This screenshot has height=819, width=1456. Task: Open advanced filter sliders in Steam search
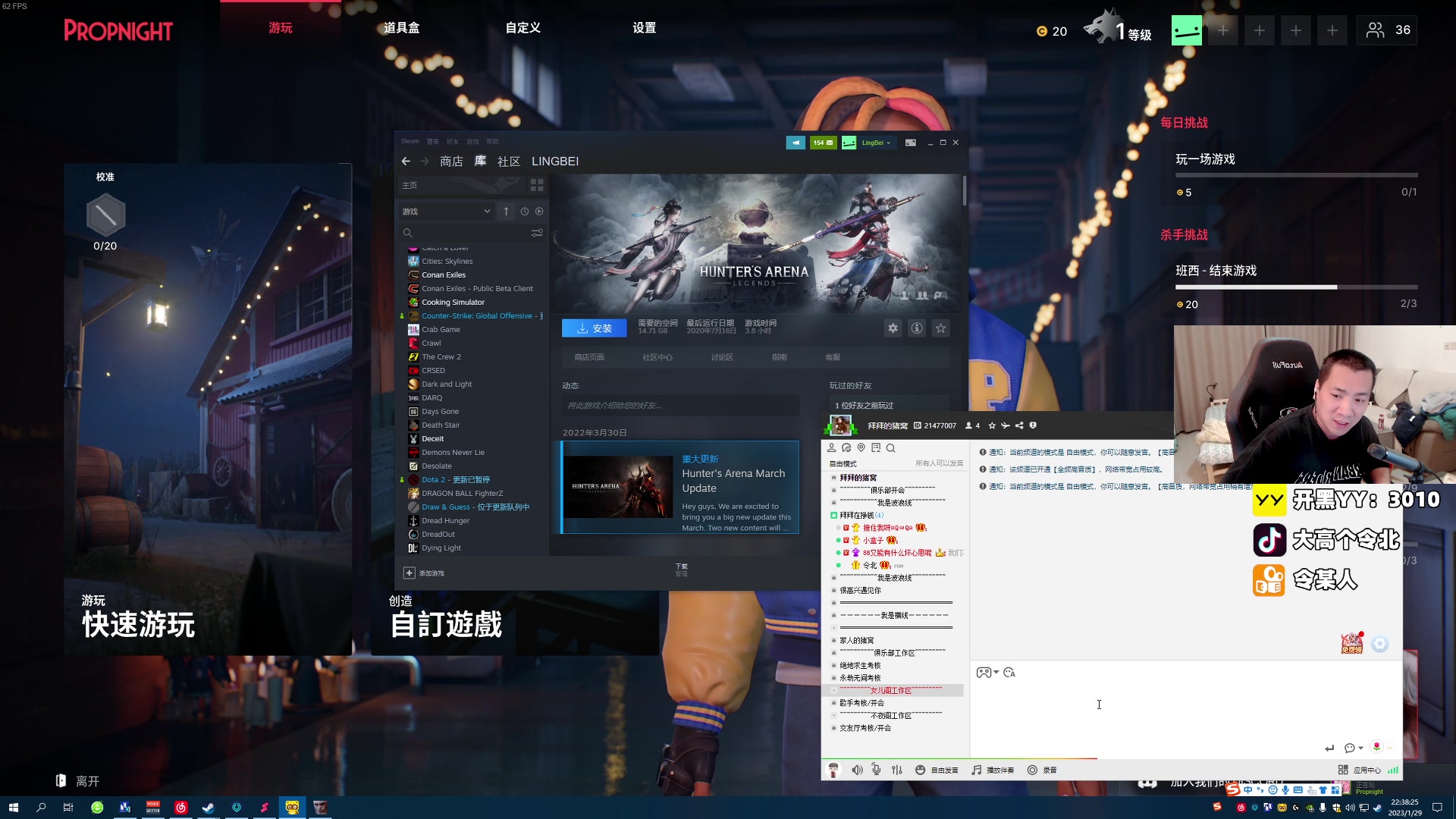click(537, 233)
